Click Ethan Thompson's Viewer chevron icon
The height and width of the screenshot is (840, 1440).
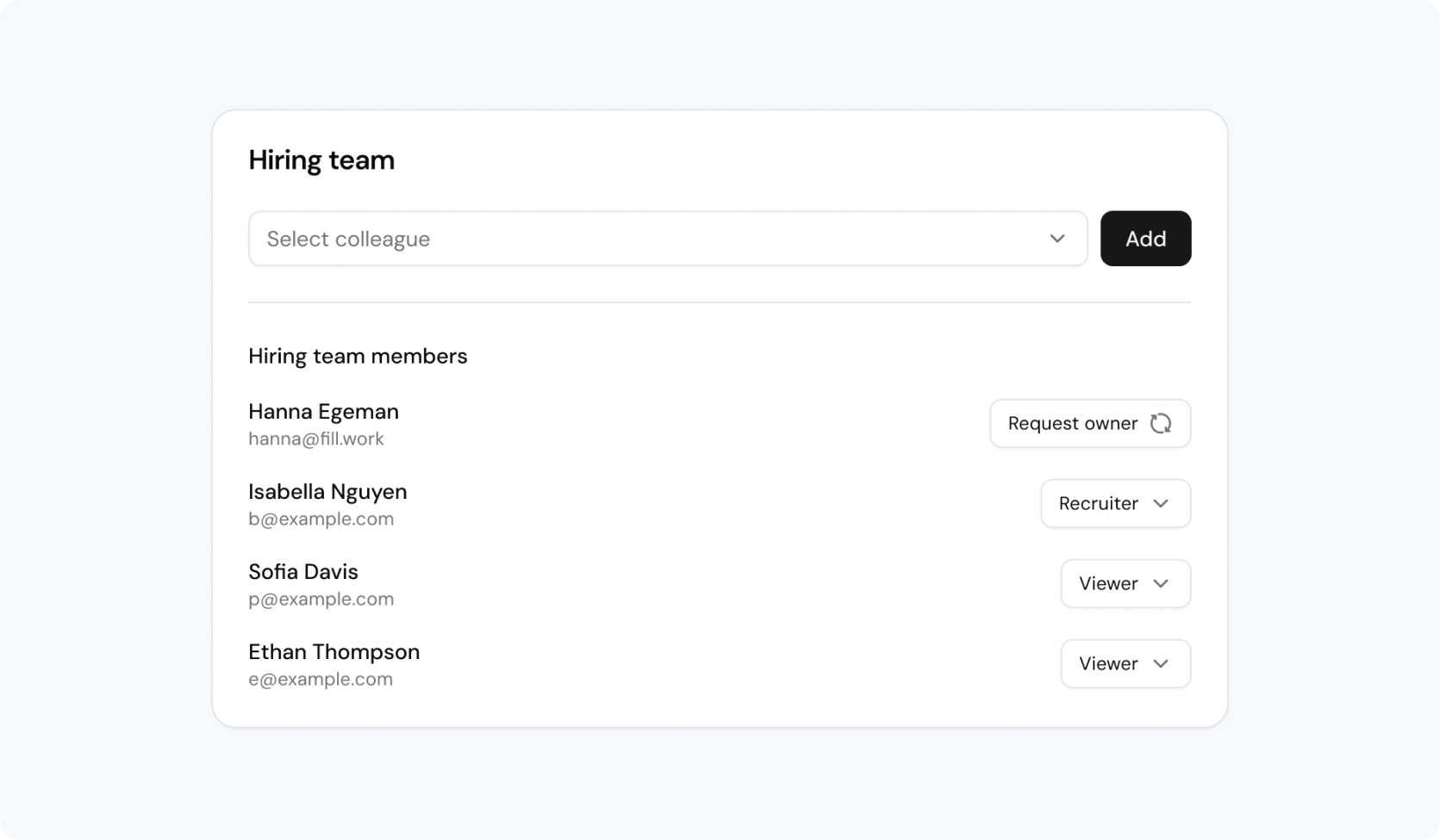tap(1161, 663)
